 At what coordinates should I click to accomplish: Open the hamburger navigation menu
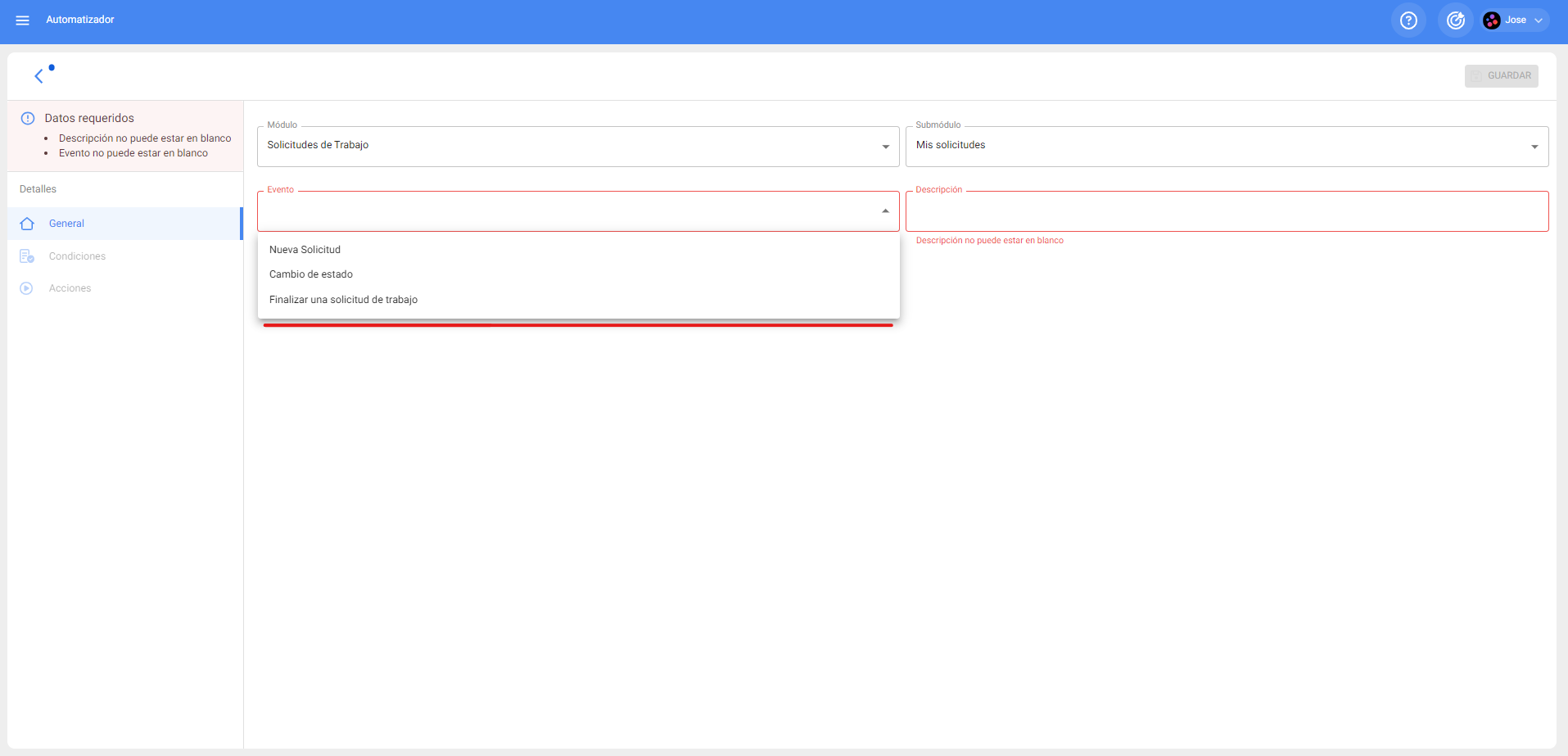(22, 20)
